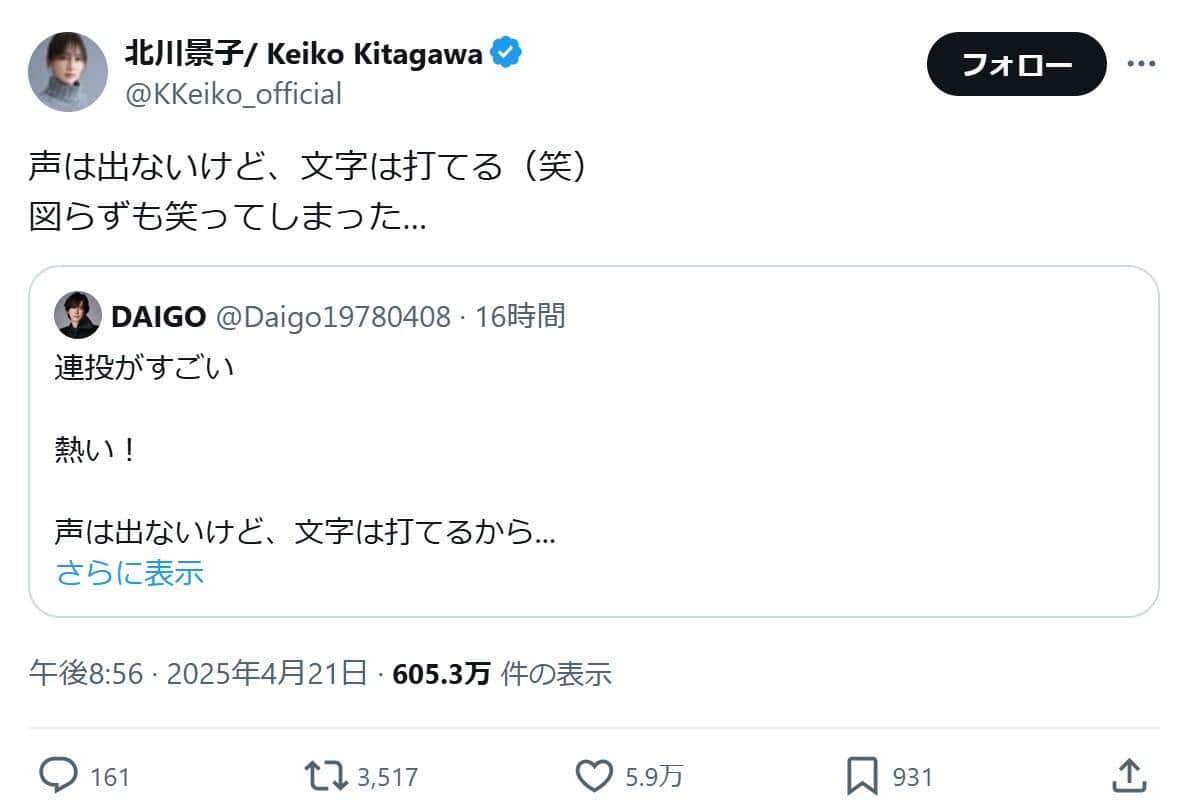Screen dimensions: 1189x807
Task: Click the 16時間 quoted tweet timestamp
Action: [x=520, y=317]
